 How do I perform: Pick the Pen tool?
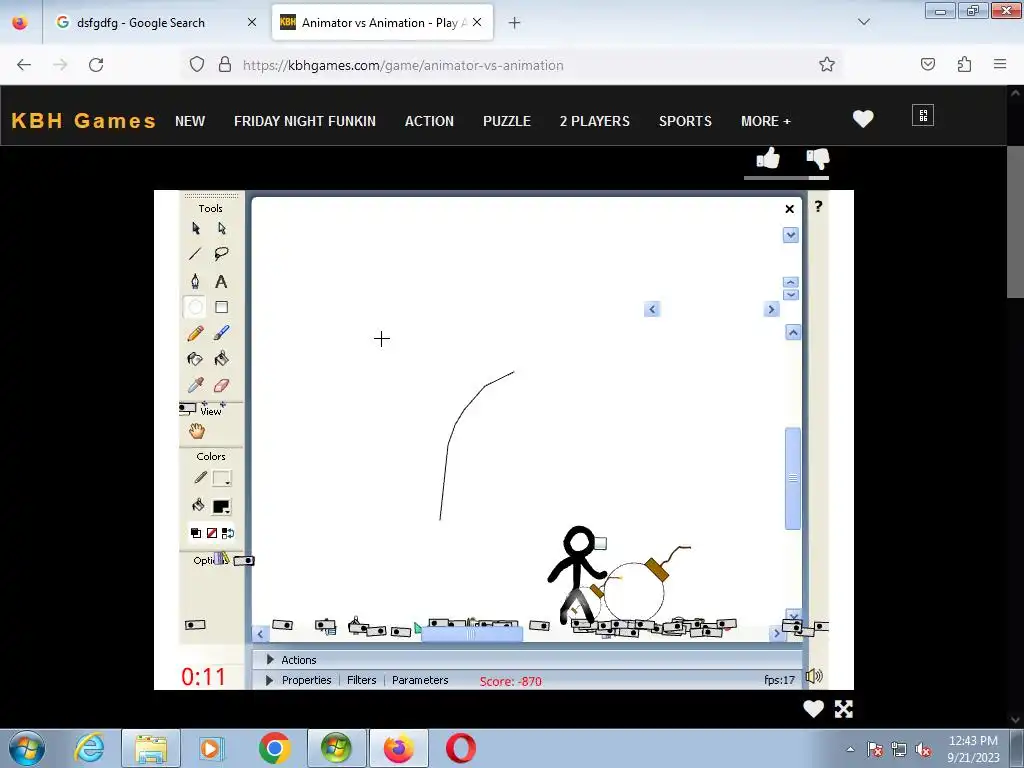195,281
